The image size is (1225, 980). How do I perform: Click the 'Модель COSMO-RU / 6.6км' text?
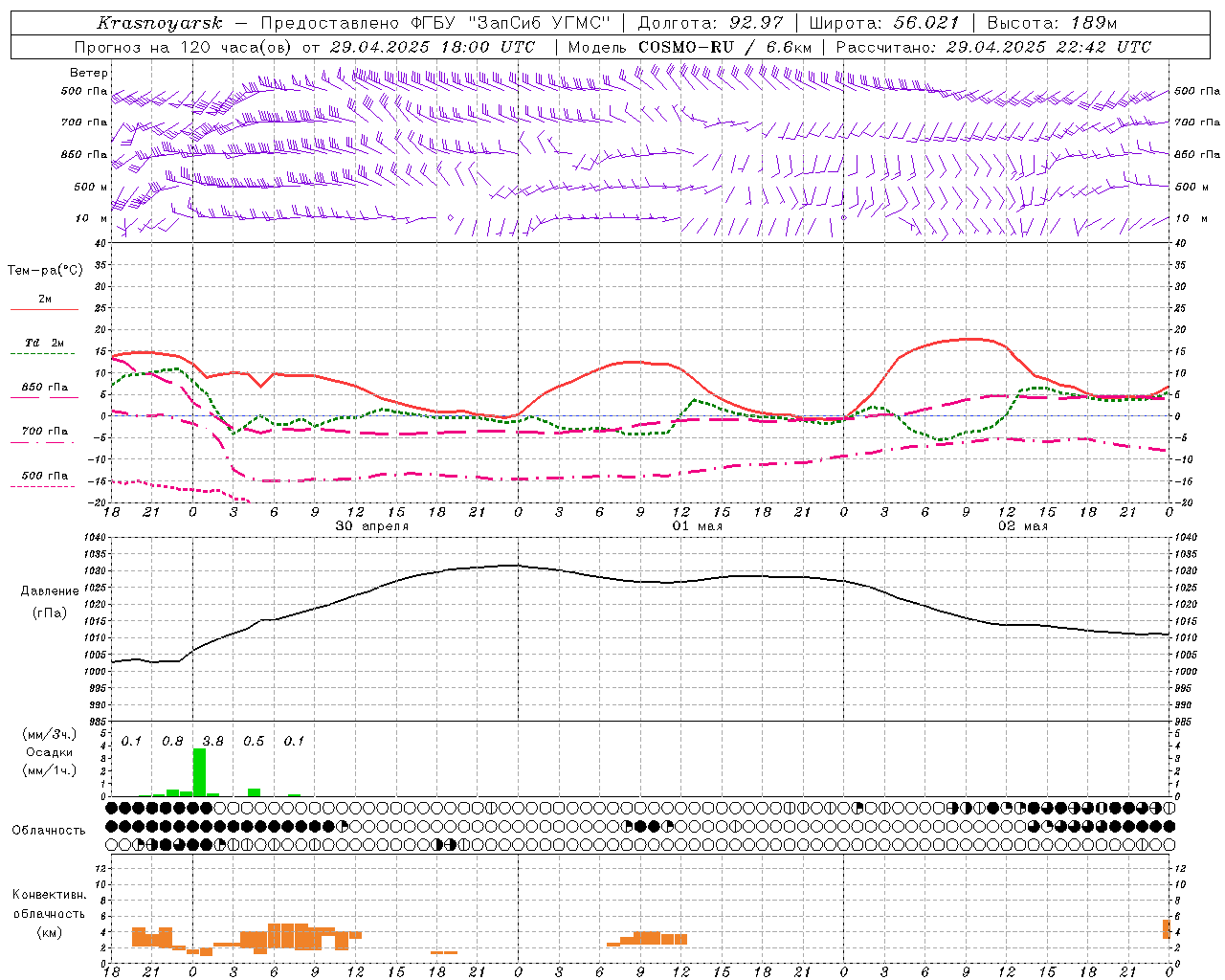(690, 47)
